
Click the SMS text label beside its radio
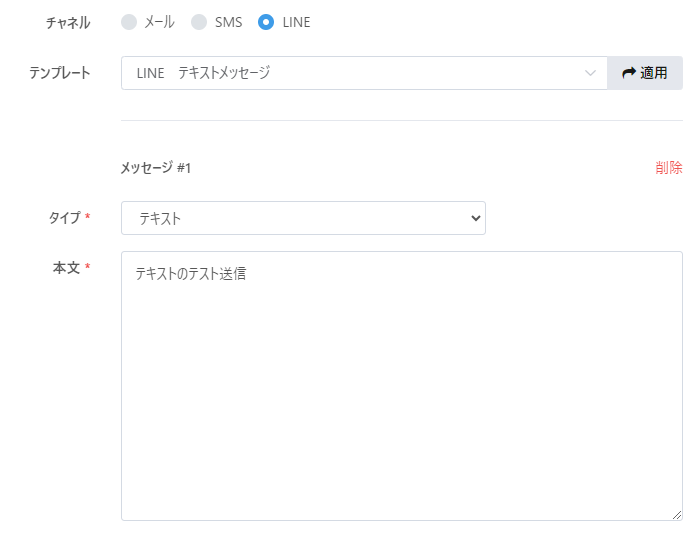point(228,22)
